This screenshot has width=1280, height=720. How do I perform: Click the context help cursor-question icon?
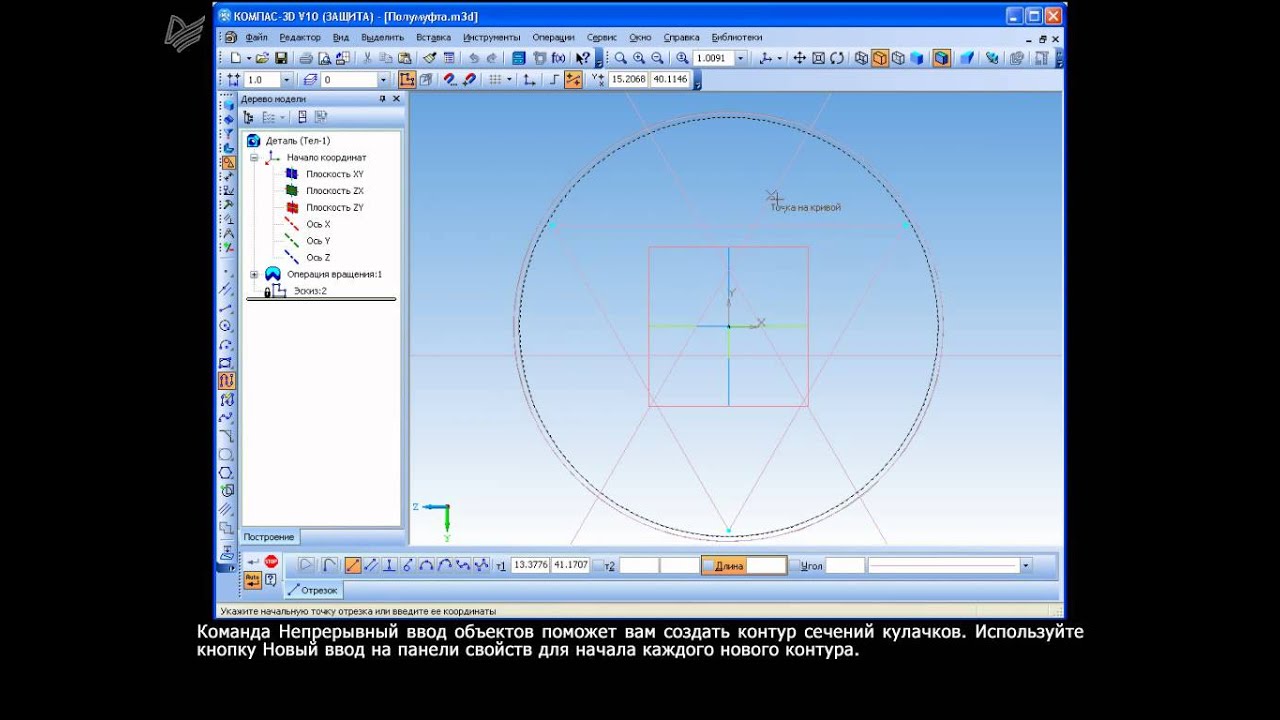coord(582,58)
